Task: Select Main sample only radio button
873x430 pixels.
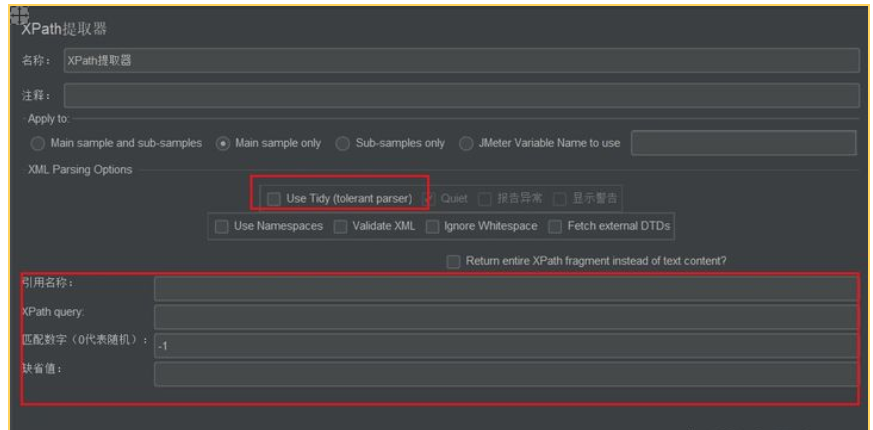Action: 223,144
